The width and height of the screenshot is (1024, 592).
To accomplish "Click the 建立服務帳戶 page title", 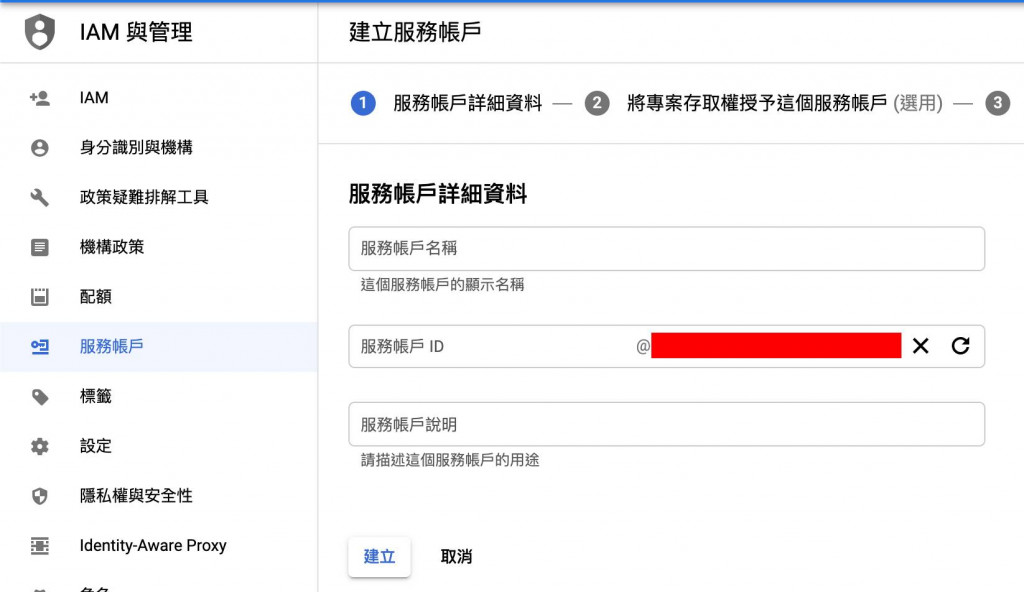I will pyautogui.click(x=415, y=32).
